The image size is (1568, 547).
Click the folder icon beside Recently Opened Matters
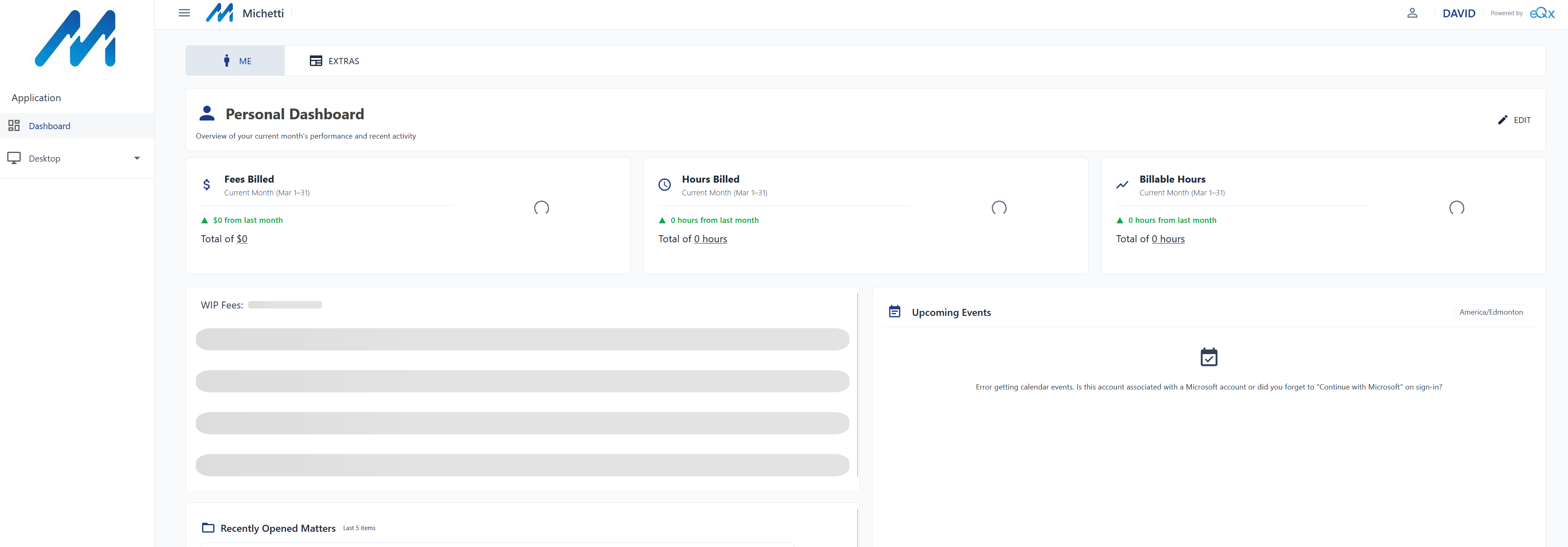tap(207, 528)
